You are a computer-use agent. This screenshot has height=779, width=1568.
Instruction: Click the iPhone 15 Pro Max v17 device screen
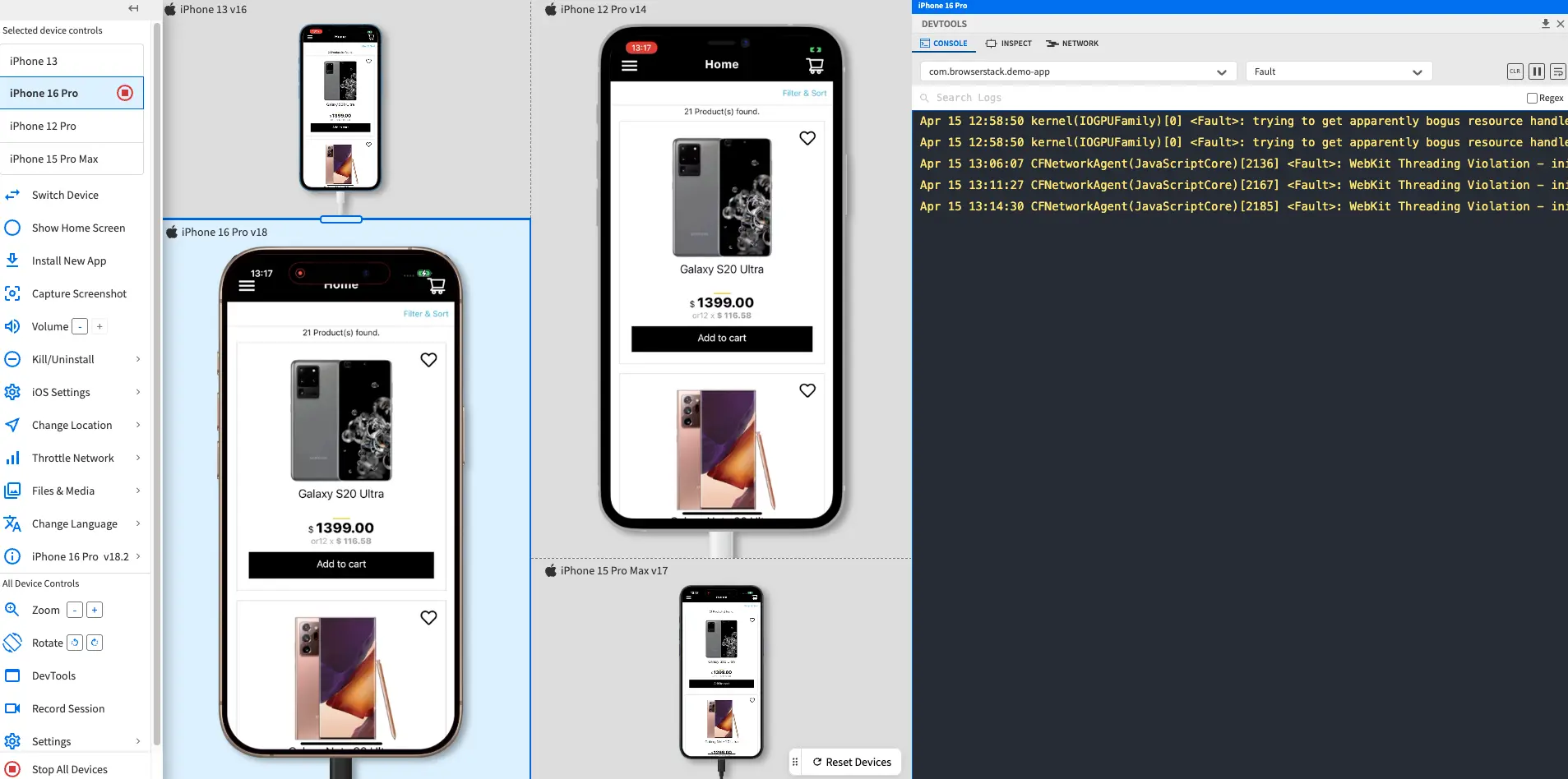click(x=722, y=671)
